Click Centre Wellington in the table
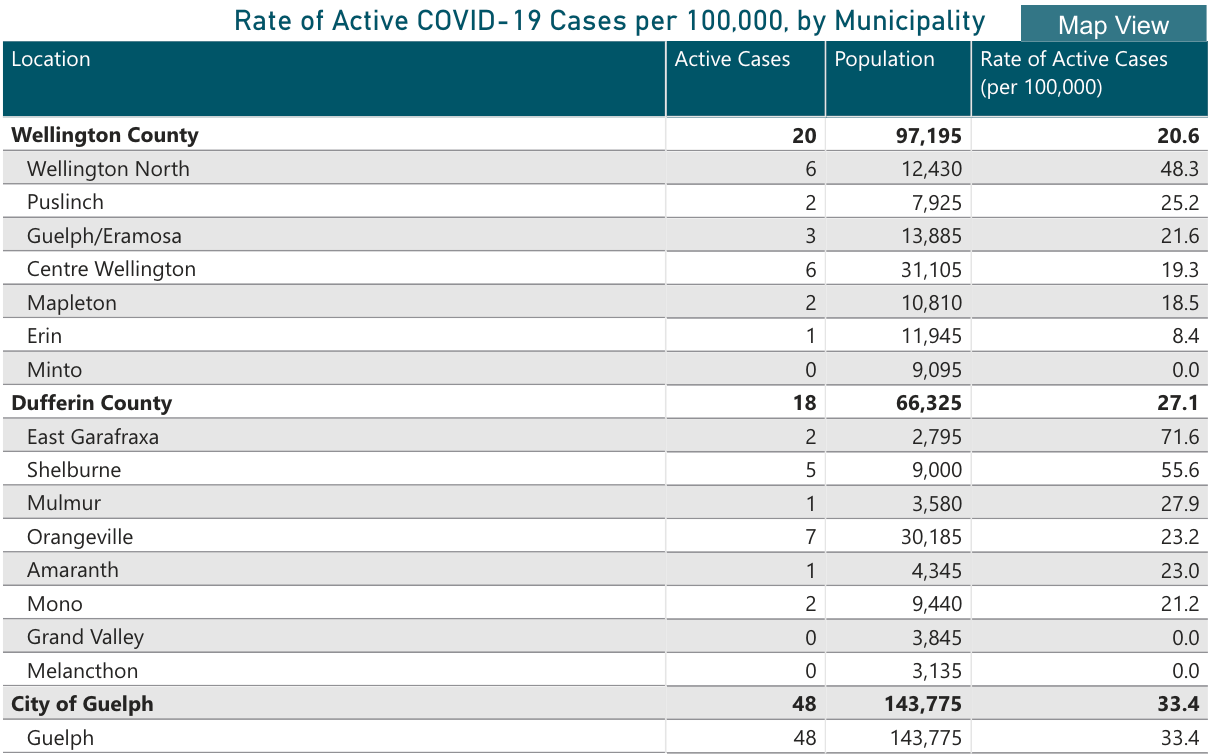 111,269
